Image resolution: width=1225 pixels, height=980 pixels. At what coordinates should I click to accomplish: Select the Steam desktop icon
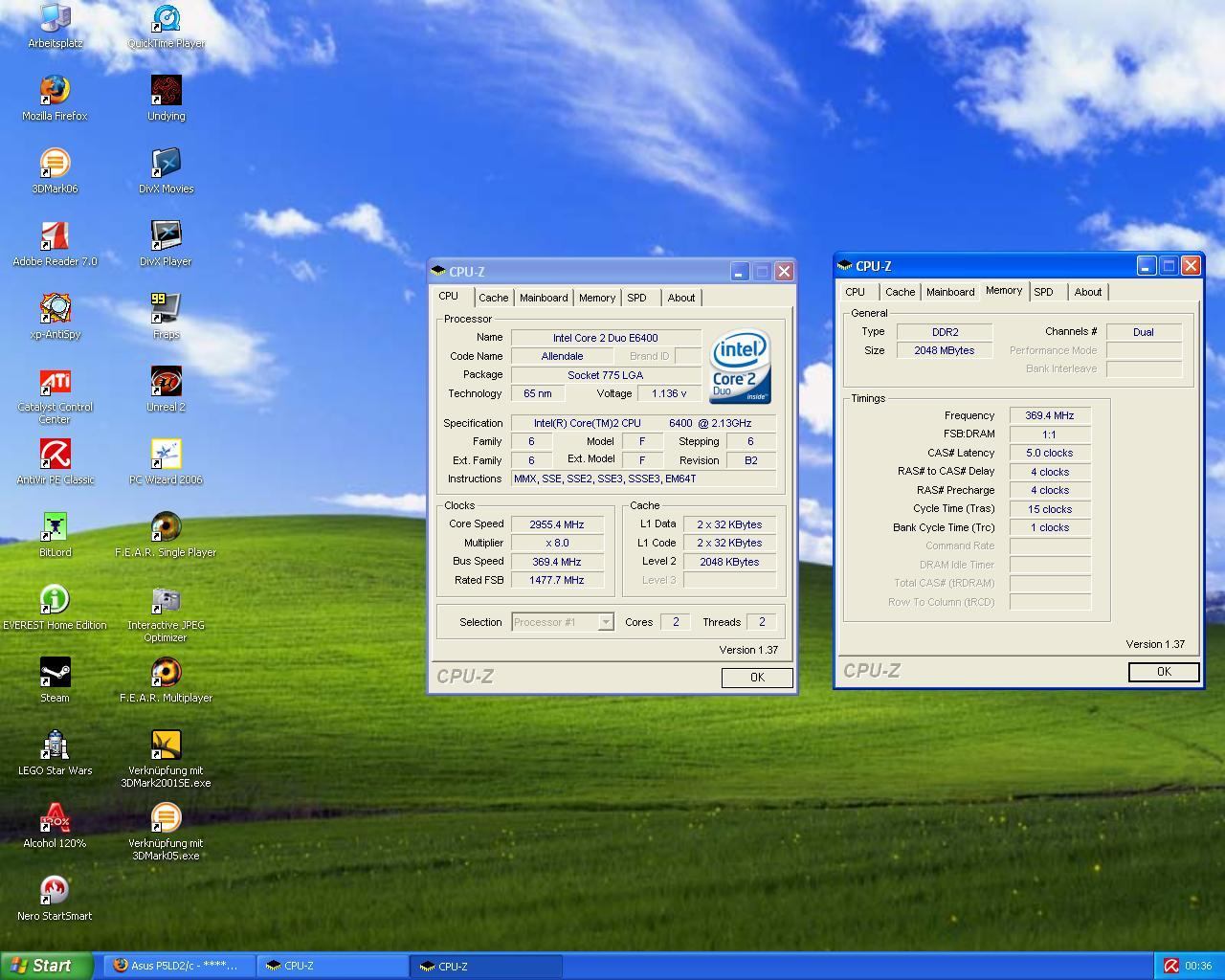pyautogui.click(x=55, y=673)
